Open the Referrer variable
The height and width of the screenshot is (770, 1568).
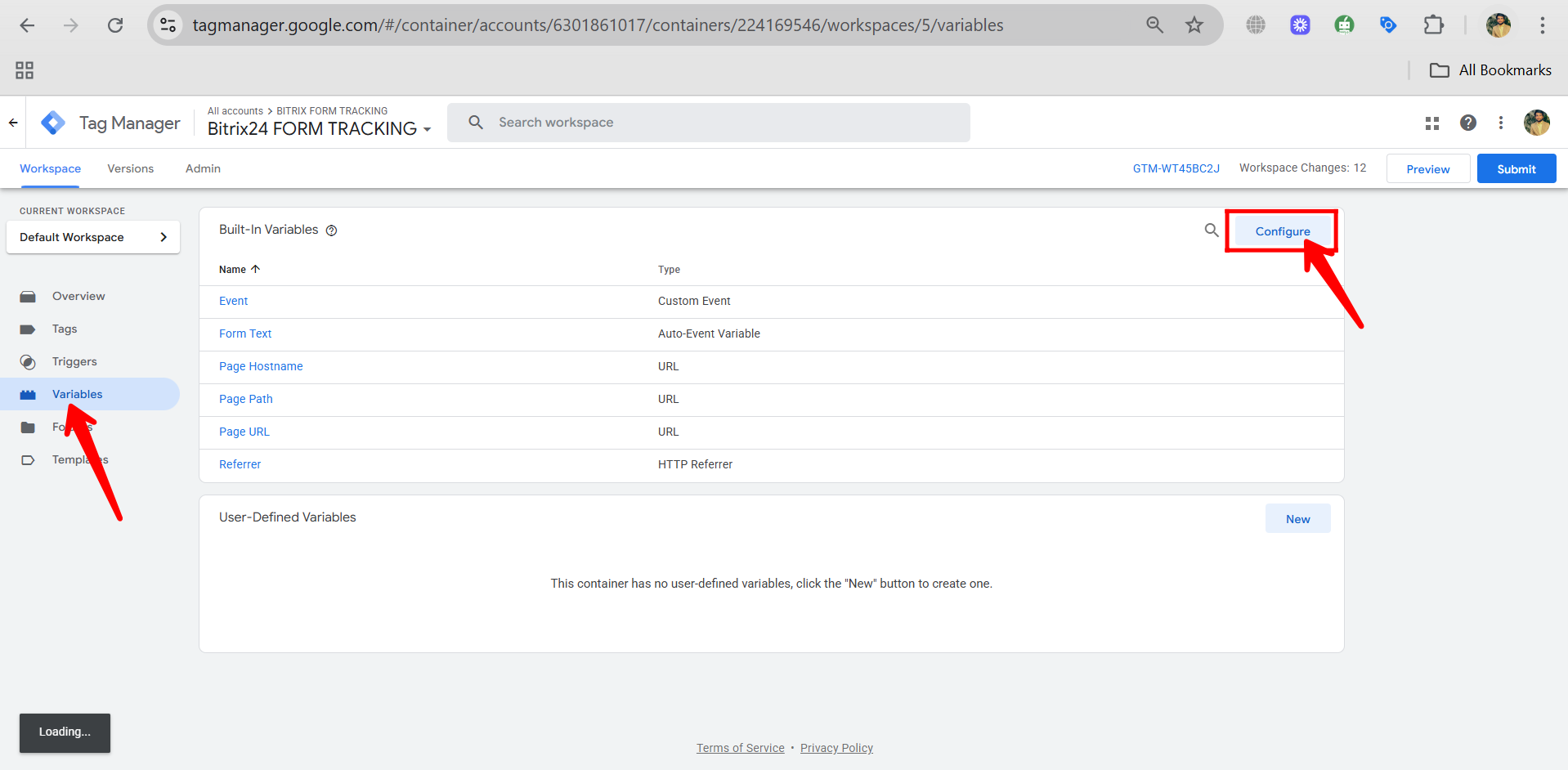coord(240,464)
